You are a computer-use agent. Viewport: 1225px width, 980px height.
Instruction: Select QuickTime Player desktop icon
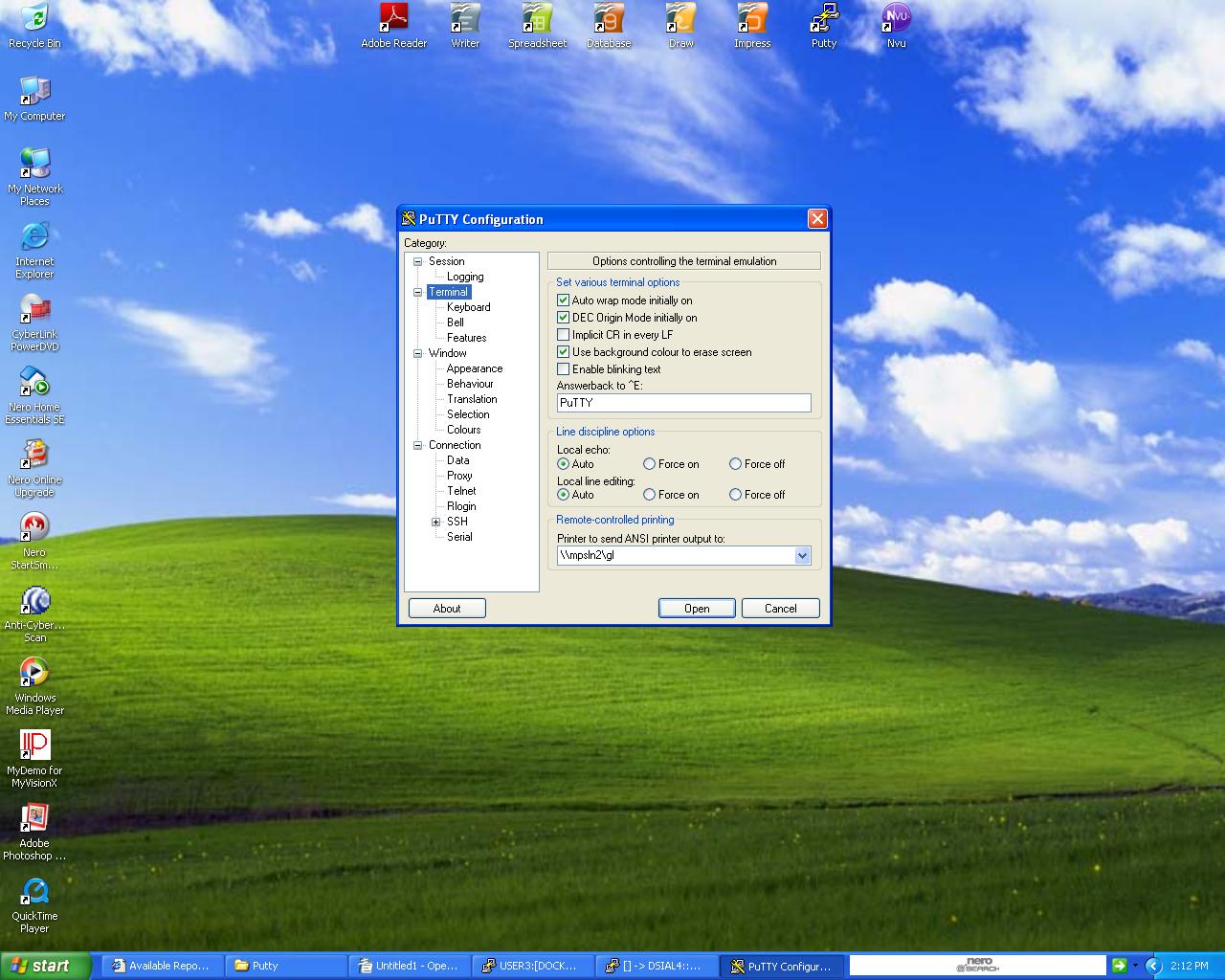pos(34,904)
